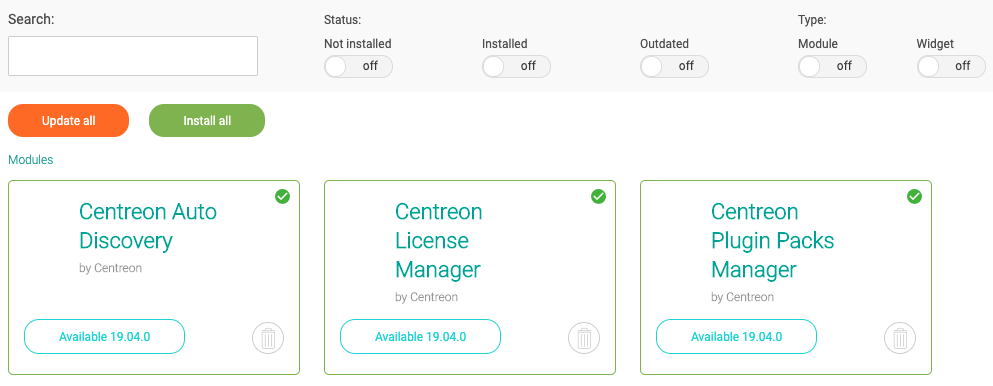Focus the Search input field
The image size is (993, 386).
[x=133, y=56]
